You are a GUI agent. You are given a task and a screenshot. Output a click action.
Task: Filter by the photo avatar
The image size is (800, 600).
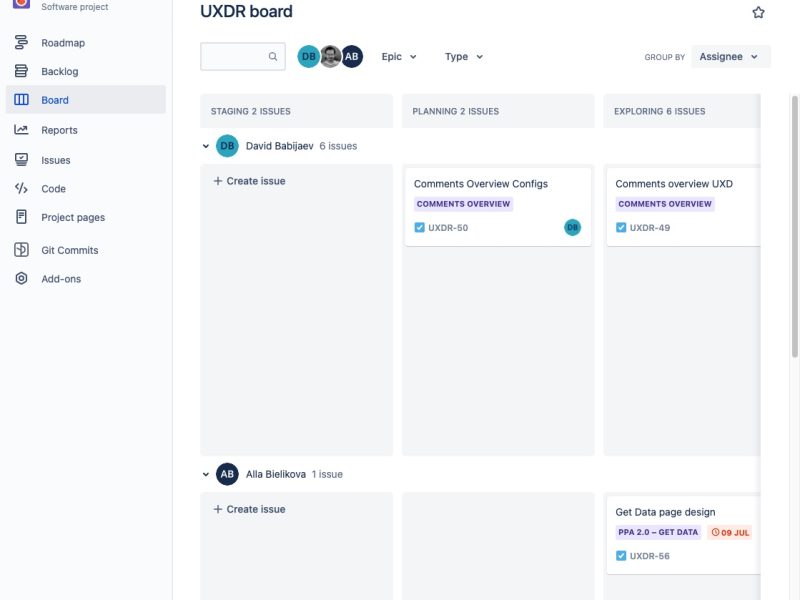pyautogui.click(x=330, y=57)
